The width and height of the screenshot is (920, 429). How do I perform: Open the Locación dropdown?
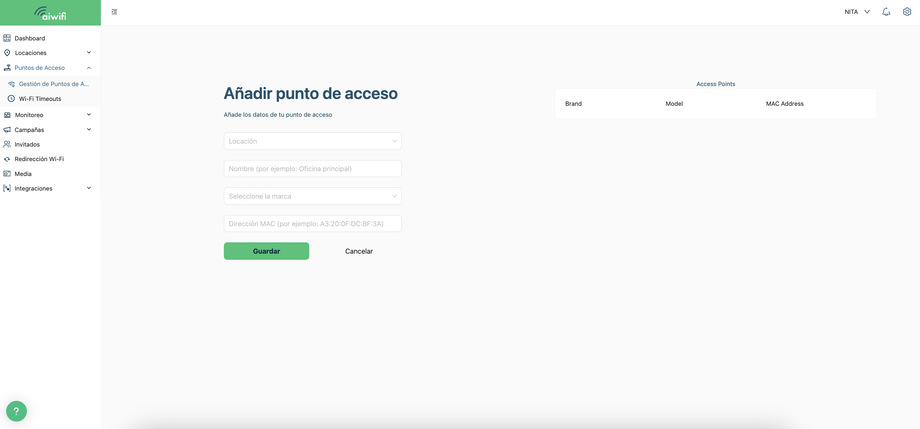(x=313, y=141)
